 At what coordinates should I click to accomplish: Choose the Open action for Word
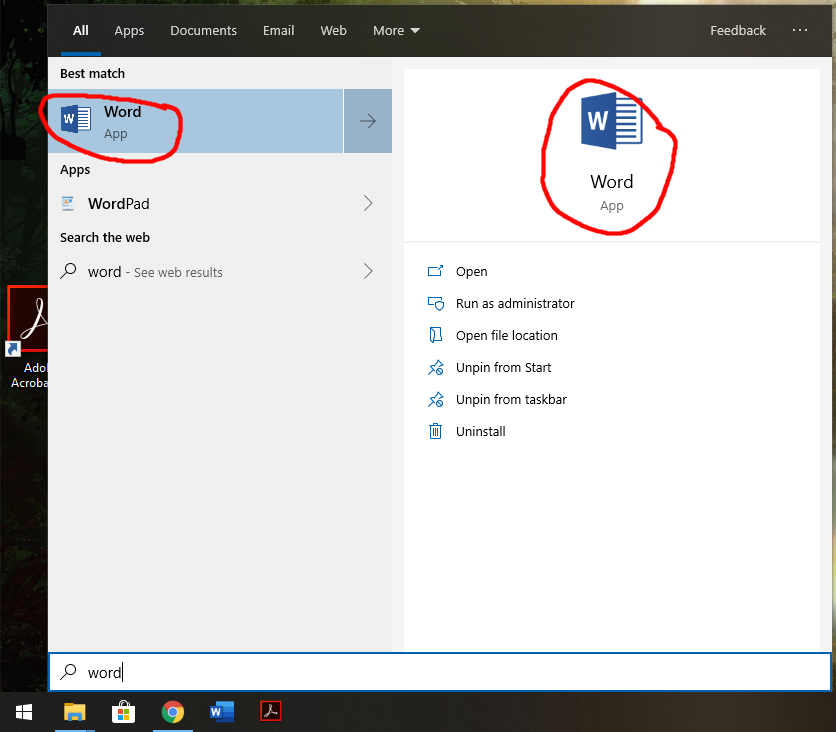(471, 271)
